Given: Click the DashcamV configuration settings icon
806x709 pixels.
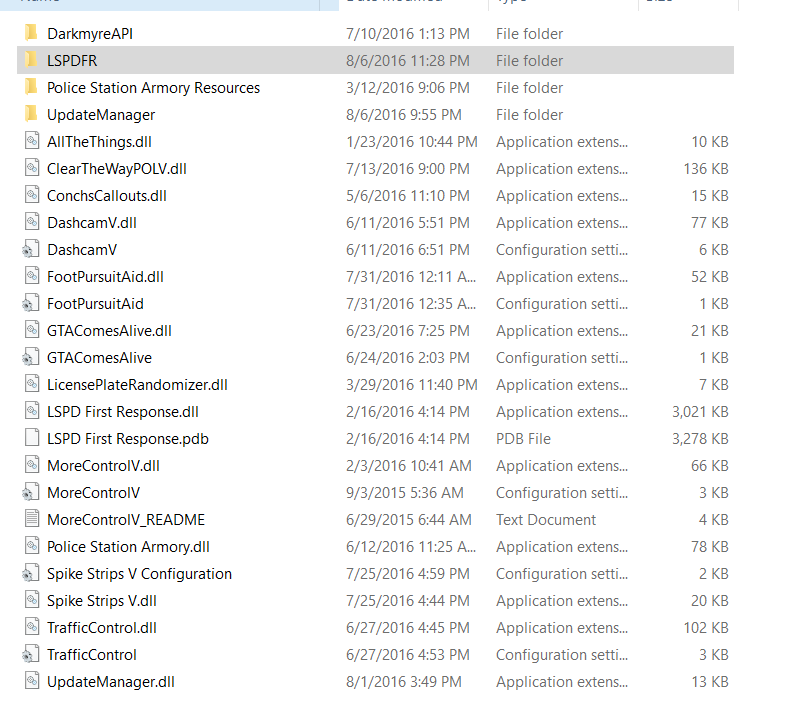Looking at the screenshot, I should pos(30,249).
